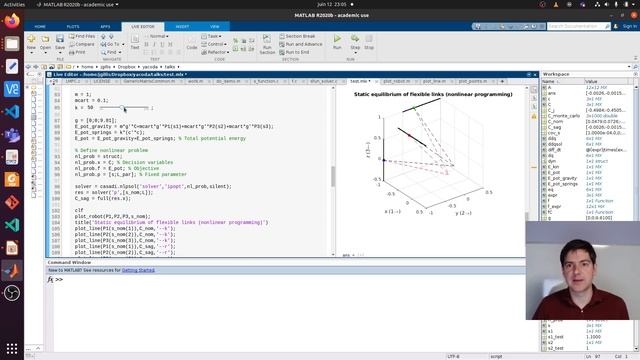Screen dimensions: 640x360
Task: Toggle Underline text formatting
Action: [162, 44]
